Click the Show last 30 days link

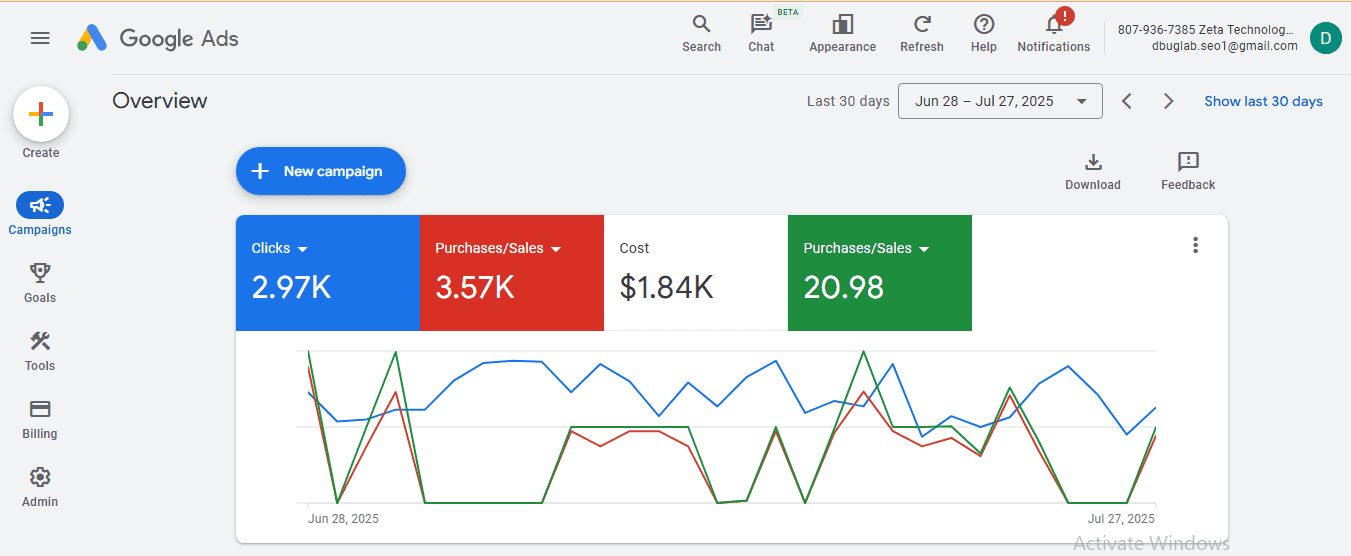click(1263, 101)
